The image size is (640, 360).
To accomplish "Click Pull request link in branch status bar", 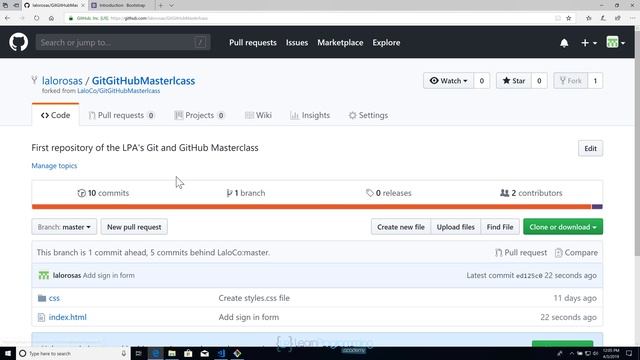I will (521, 253).
